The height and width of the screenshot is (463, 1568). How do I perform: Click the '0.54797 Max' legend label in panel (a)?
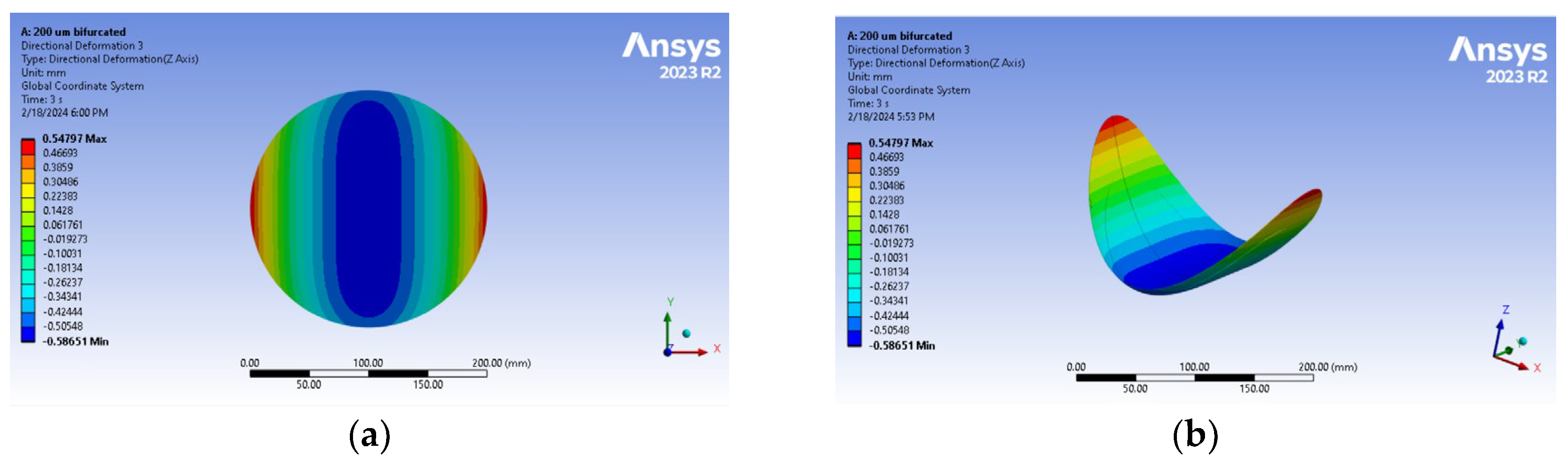[x=74, y=139]
